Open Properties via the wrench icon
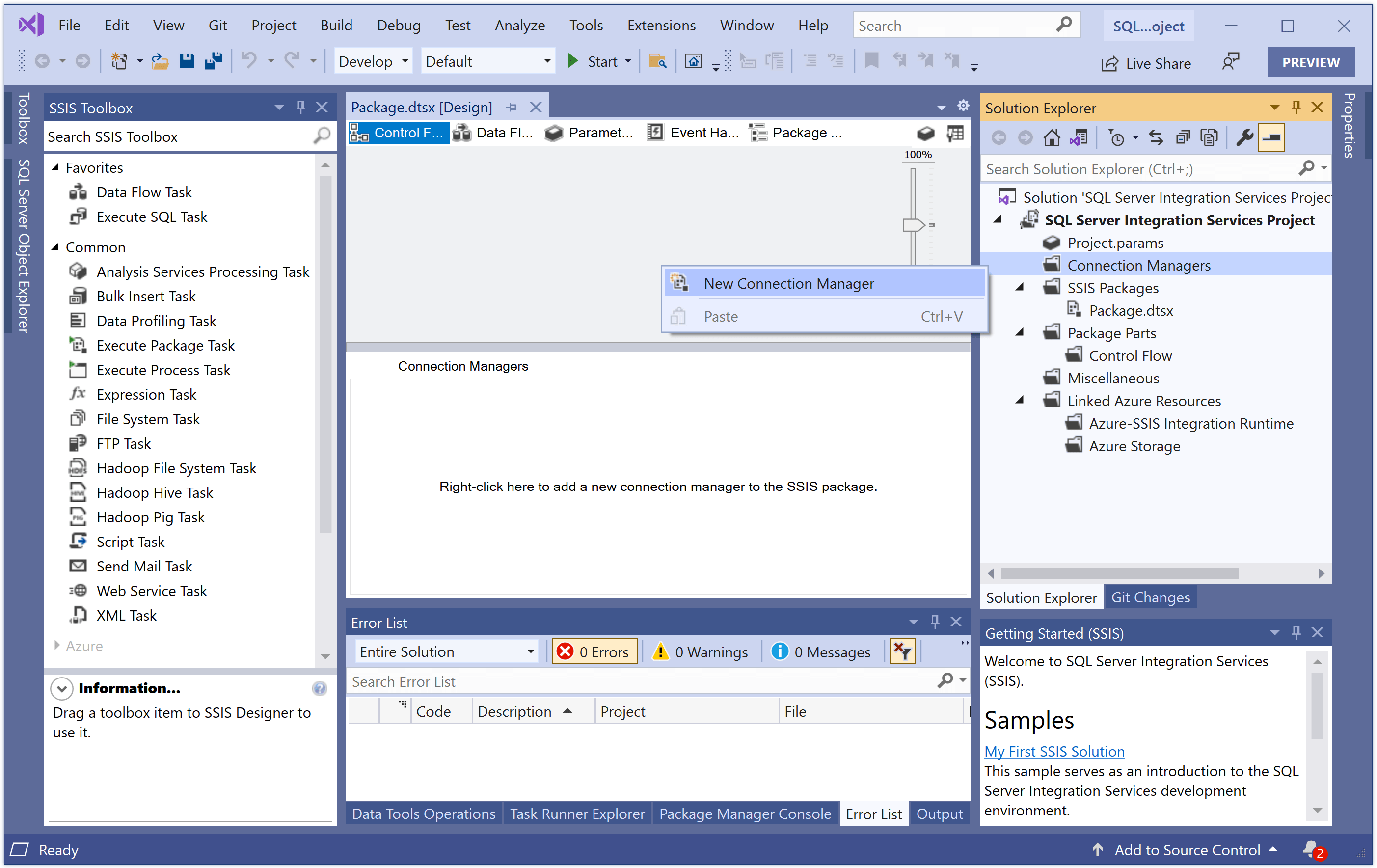 pyautogui.click(x=1245, y=137)
